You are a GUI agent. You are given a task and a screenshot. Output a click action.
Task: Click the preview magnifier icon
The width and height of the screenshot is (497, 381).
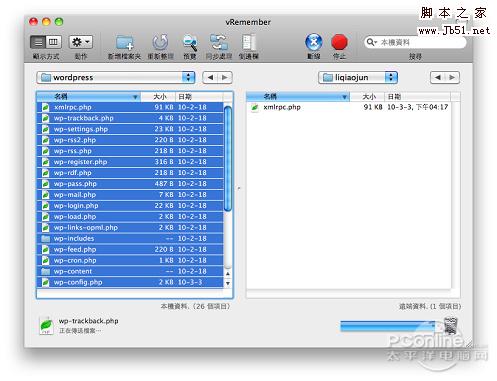[x=190, y=43]
